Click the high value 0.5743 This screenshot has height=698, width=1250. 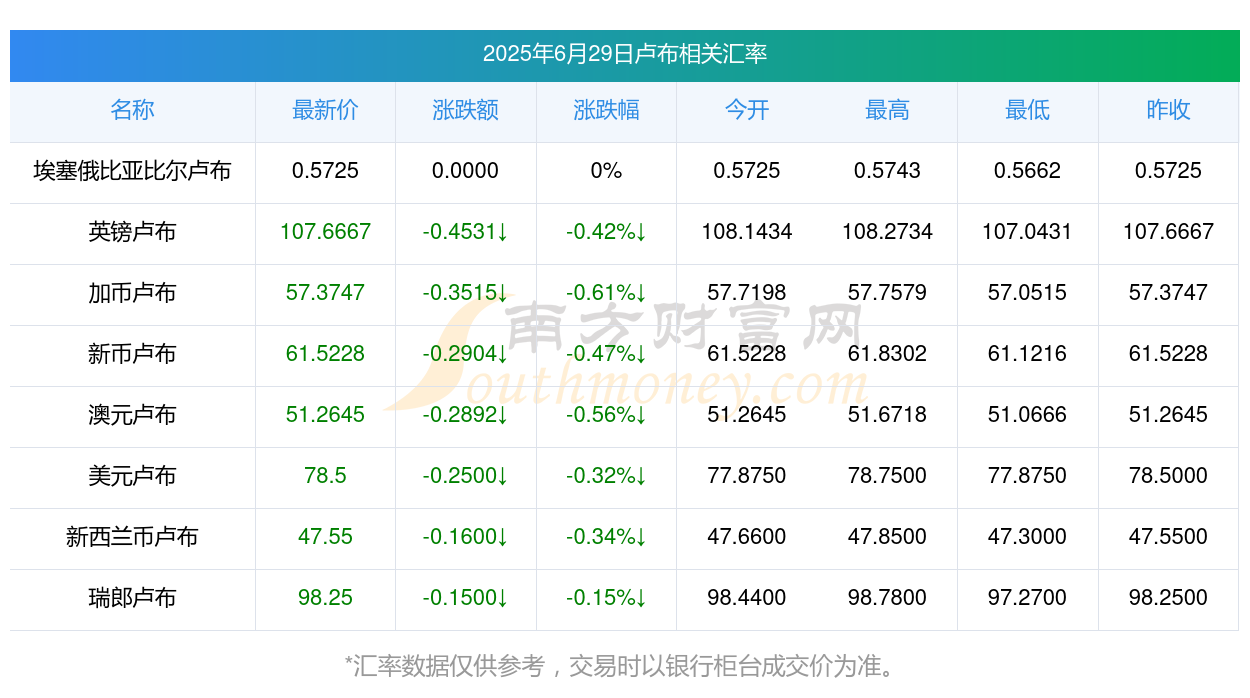pyautogui.click(x=887, y=171)
